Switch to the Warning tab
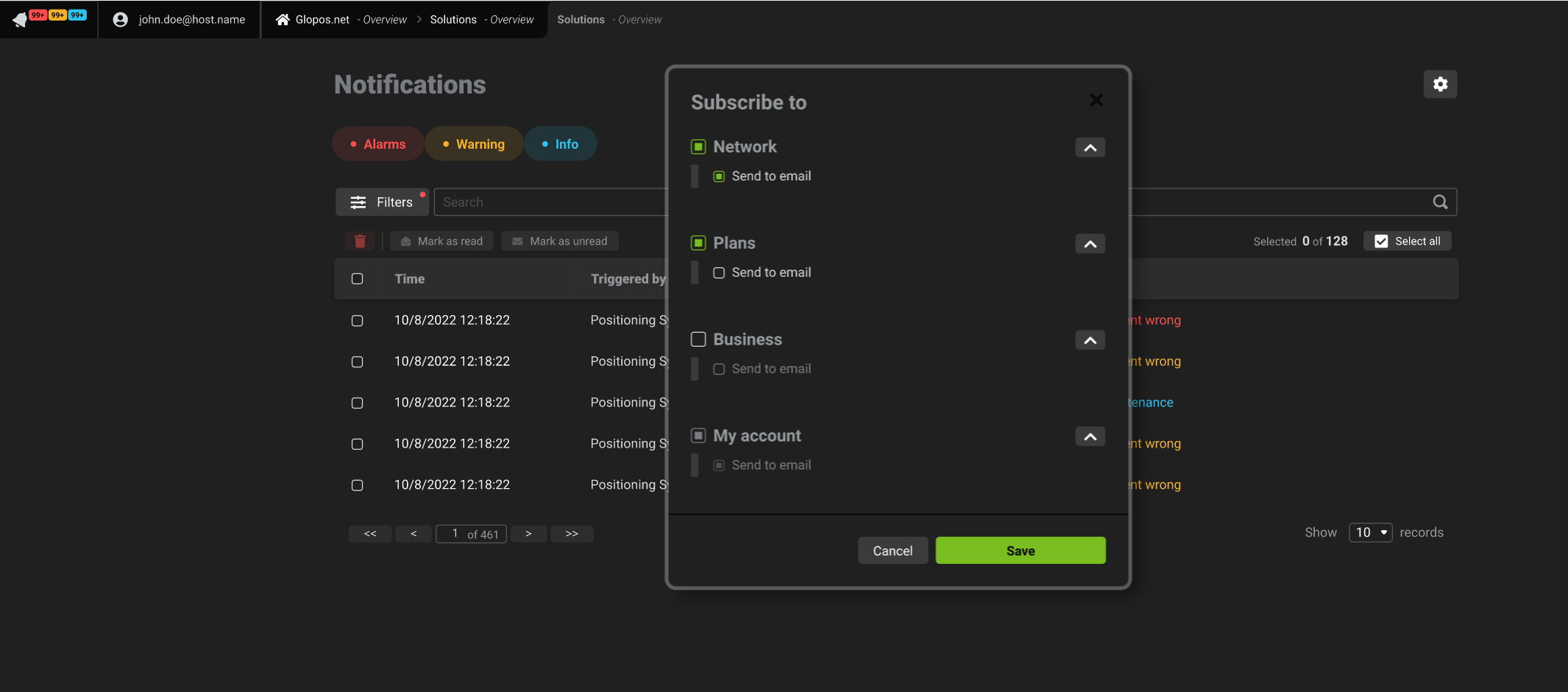 tap(473, 144)
